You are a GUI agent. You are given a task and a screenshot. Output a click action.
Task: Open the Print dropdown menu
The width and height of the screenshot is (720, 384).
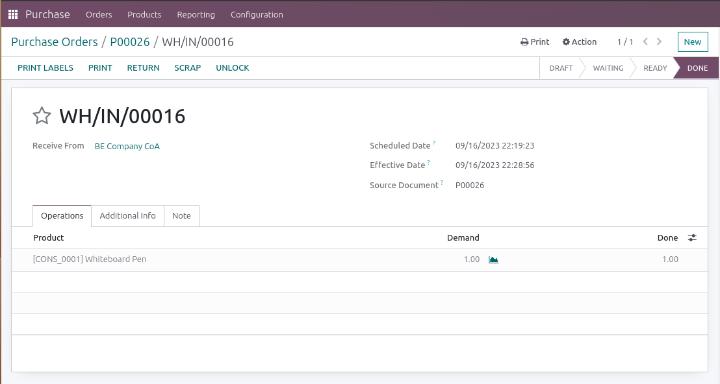pyautogui.click(x=534, y=42)
